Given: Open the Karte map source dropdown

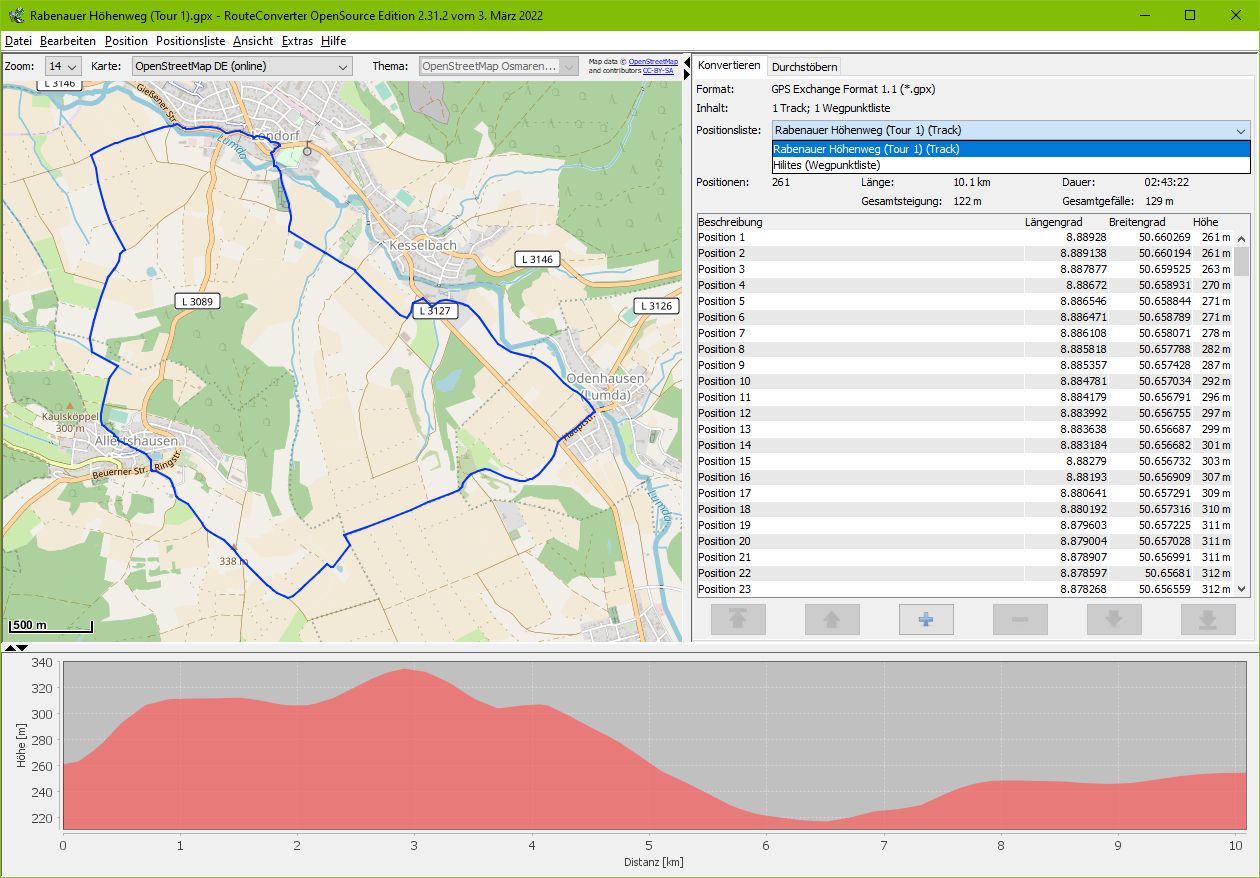Looking at the screenshot, I should coord(241,66).
